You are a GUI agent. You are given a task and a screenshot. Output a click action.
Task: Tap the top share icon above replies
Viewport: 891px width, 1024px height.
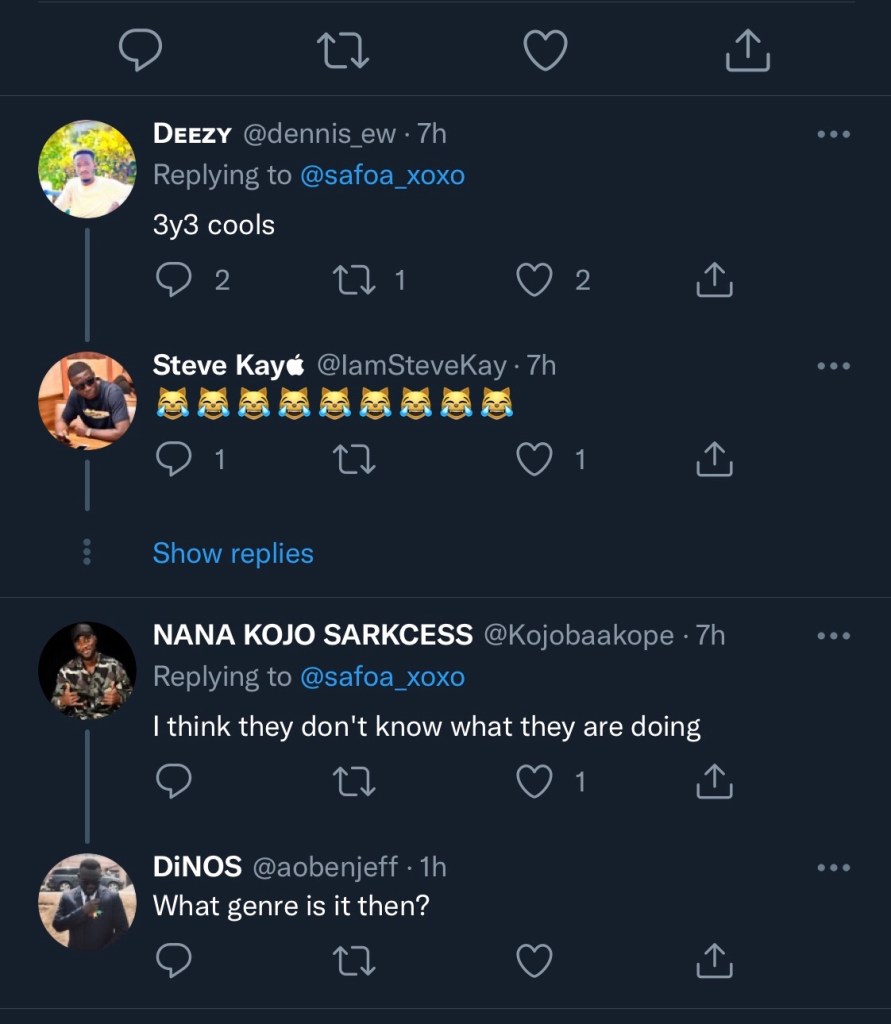click(x=749, y=51)
